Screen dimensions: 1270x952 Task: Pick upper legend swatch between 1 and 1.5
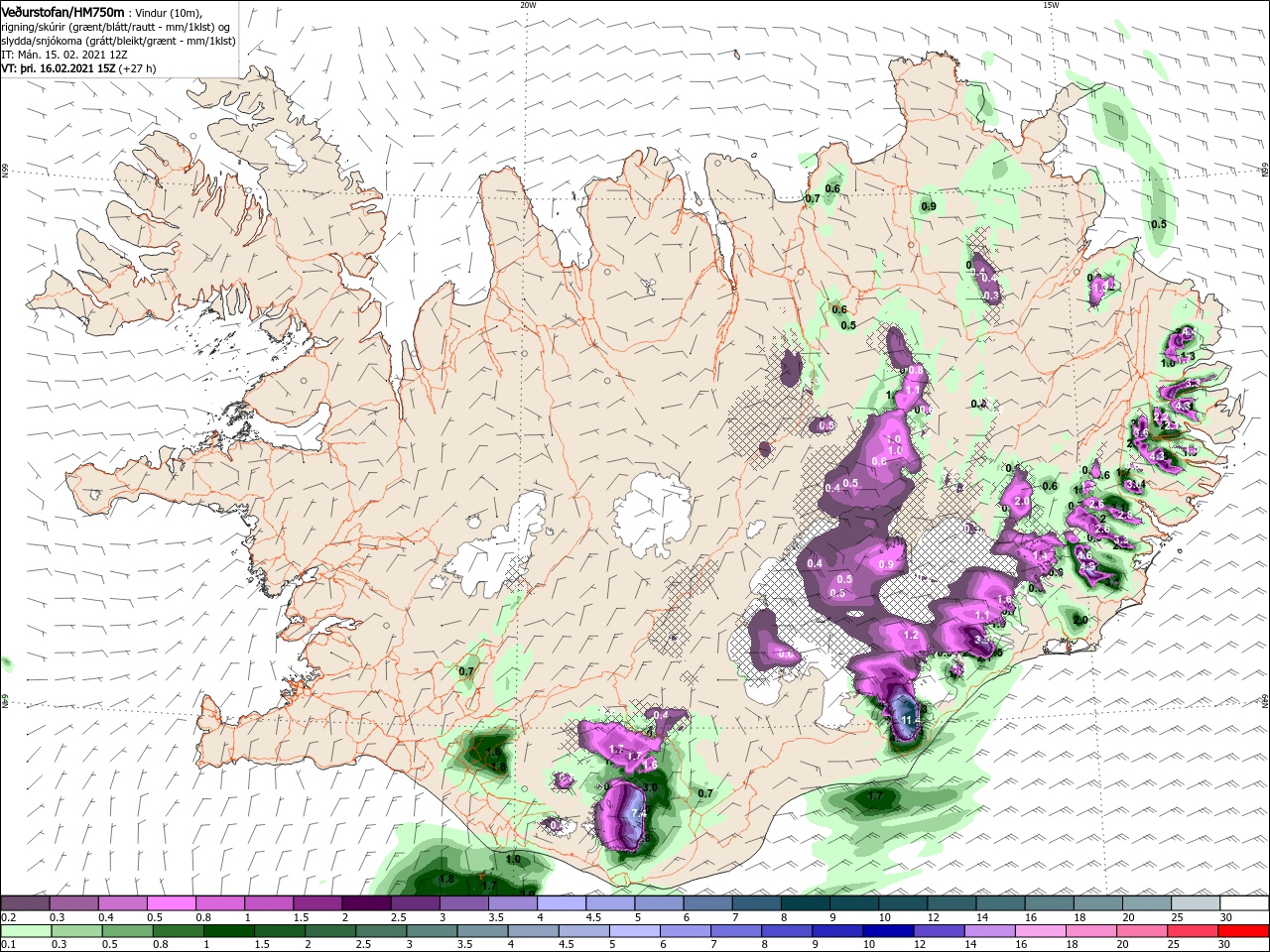click(270, 903)
